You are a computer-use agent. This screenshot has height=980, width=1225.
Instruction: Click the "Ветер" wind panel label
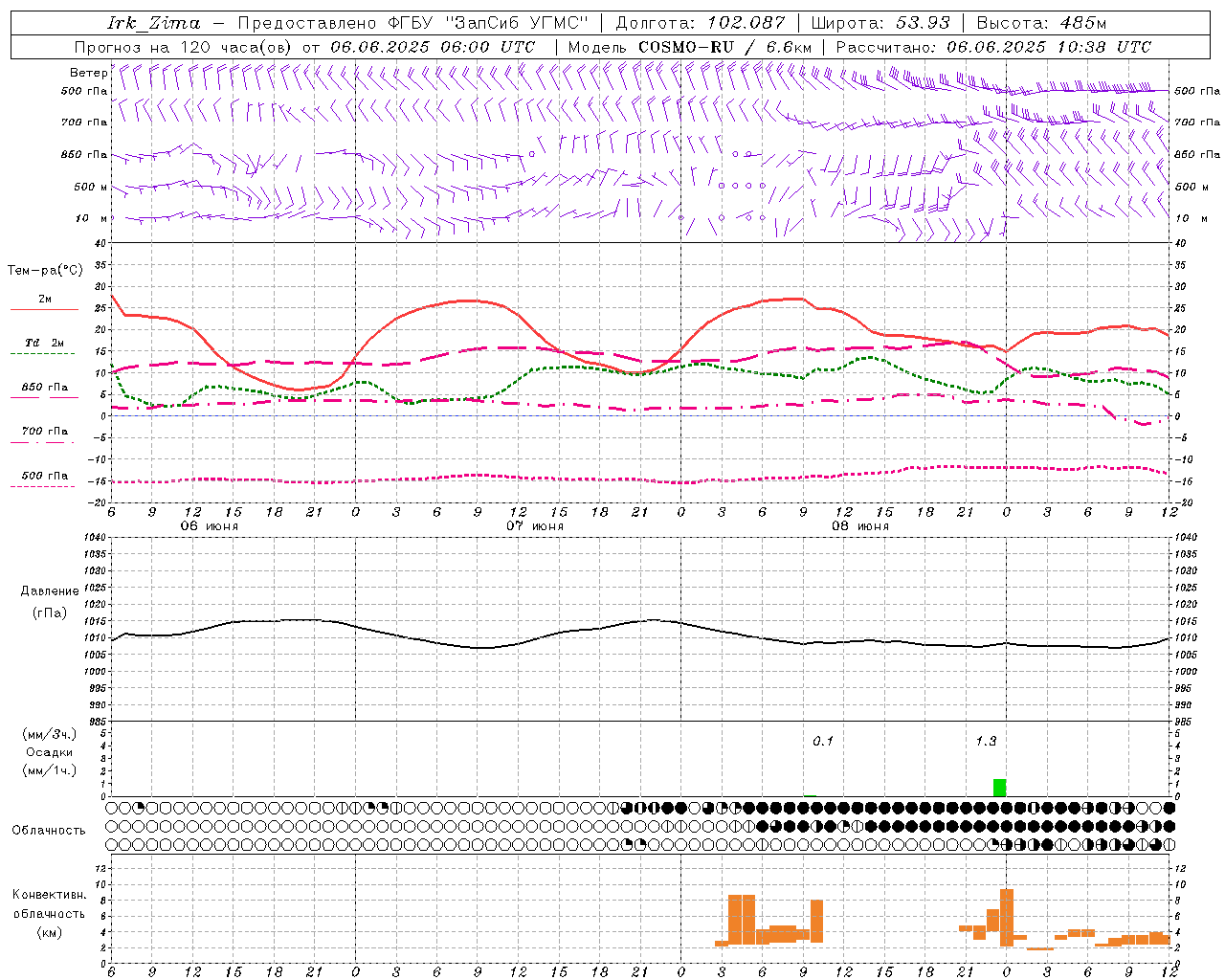pyautogui.click(x=88, y=73)
